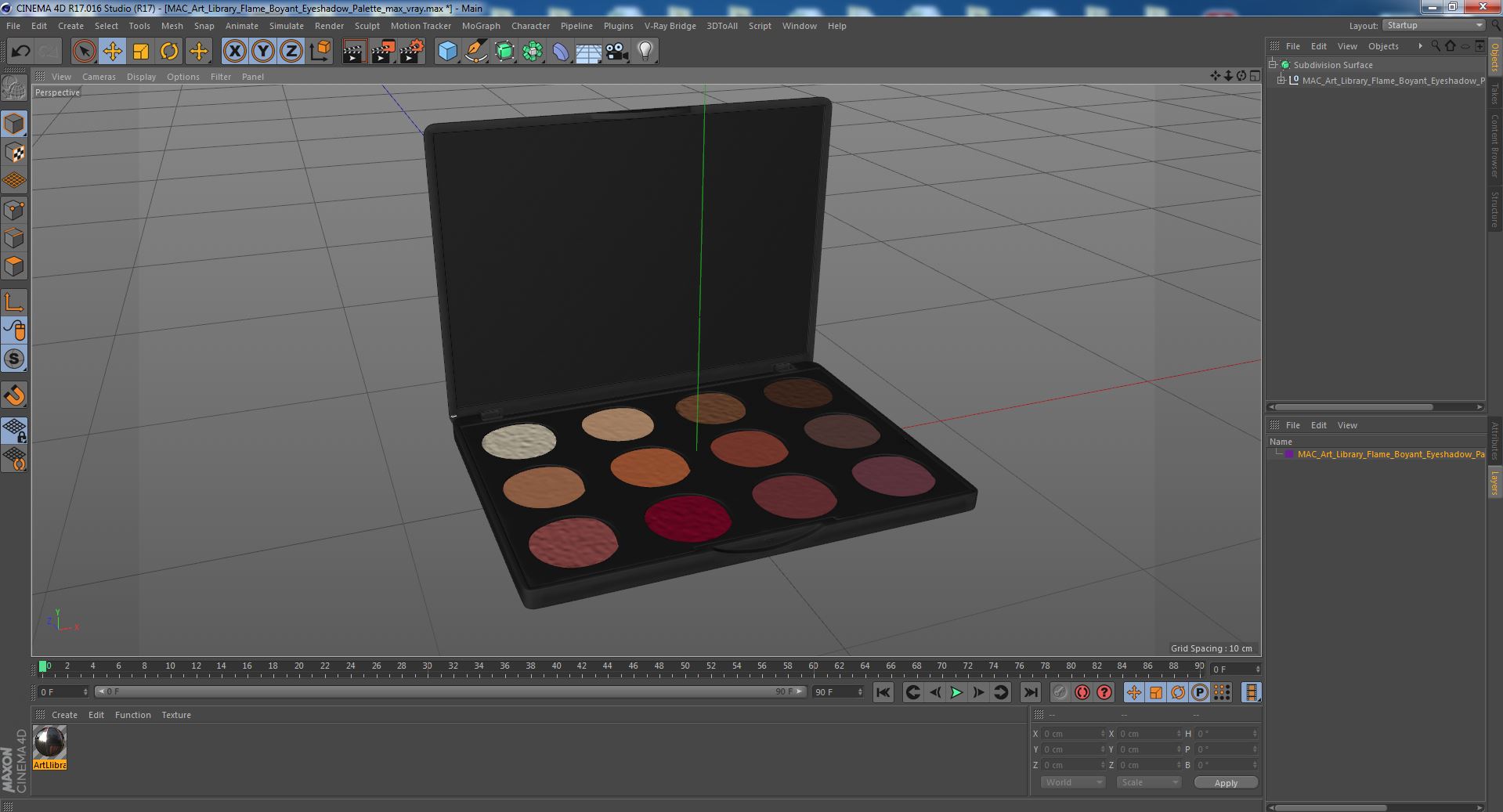Open viewport Display menu
1503x812 pixels.
(x=141, y=77)
